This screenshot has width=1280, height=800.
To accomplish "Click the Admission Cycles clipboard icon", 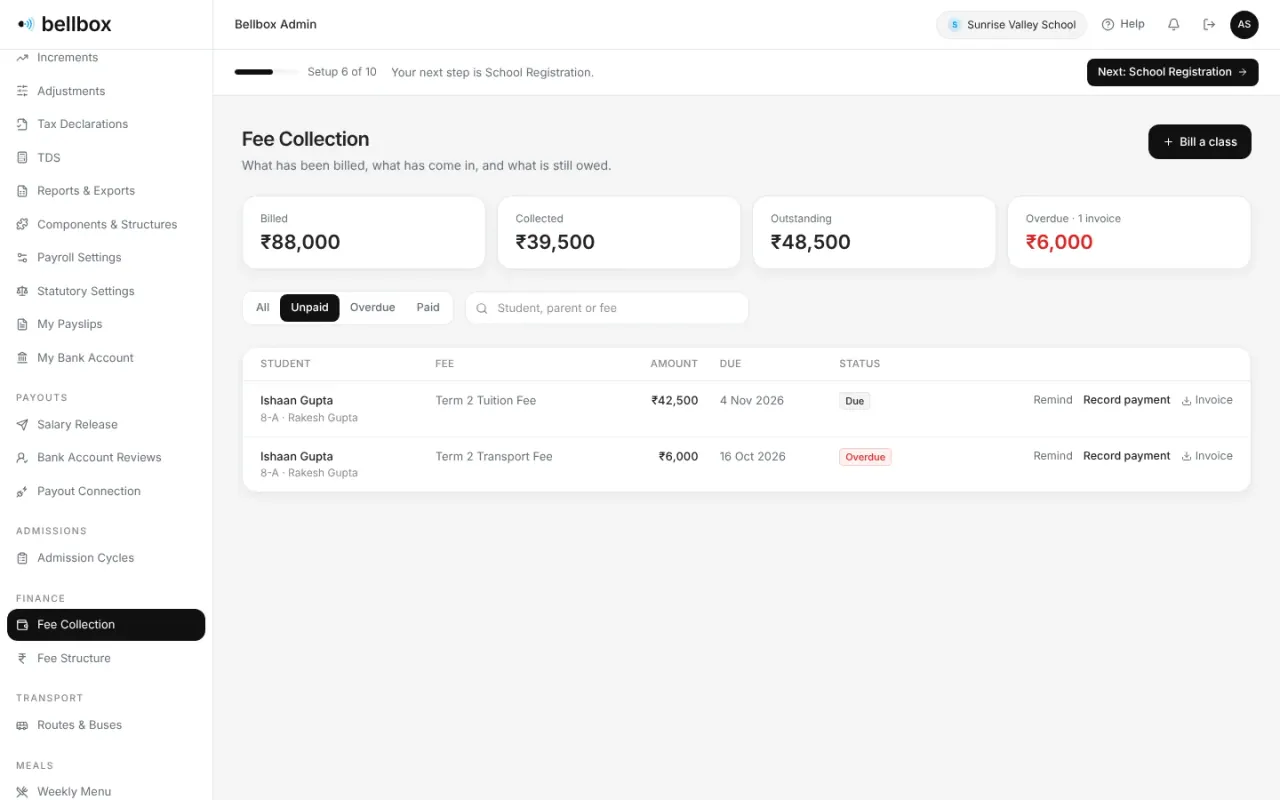I will point(22,558).
